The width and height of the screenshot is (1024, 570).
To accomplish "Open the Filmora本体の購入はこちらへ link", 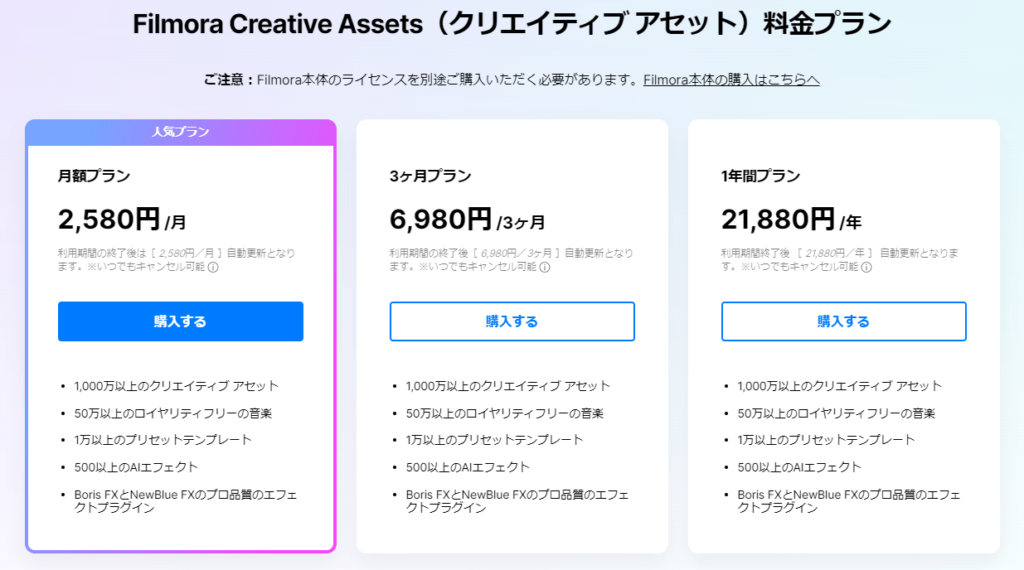I will [x=731, y=80].
